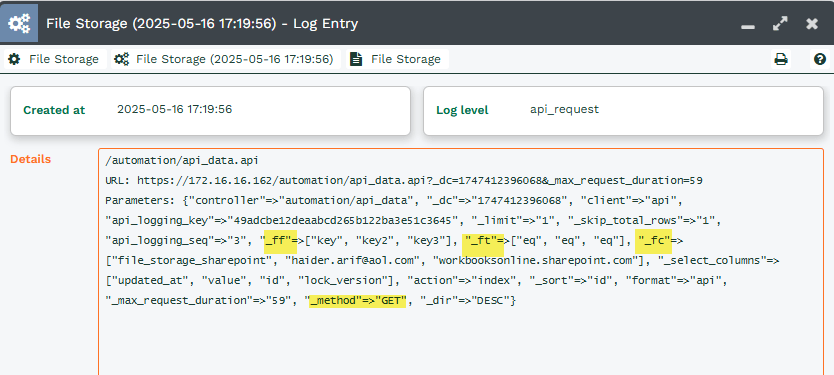
Task: Click the gears icon in the title bar
Action: [19, 23]
